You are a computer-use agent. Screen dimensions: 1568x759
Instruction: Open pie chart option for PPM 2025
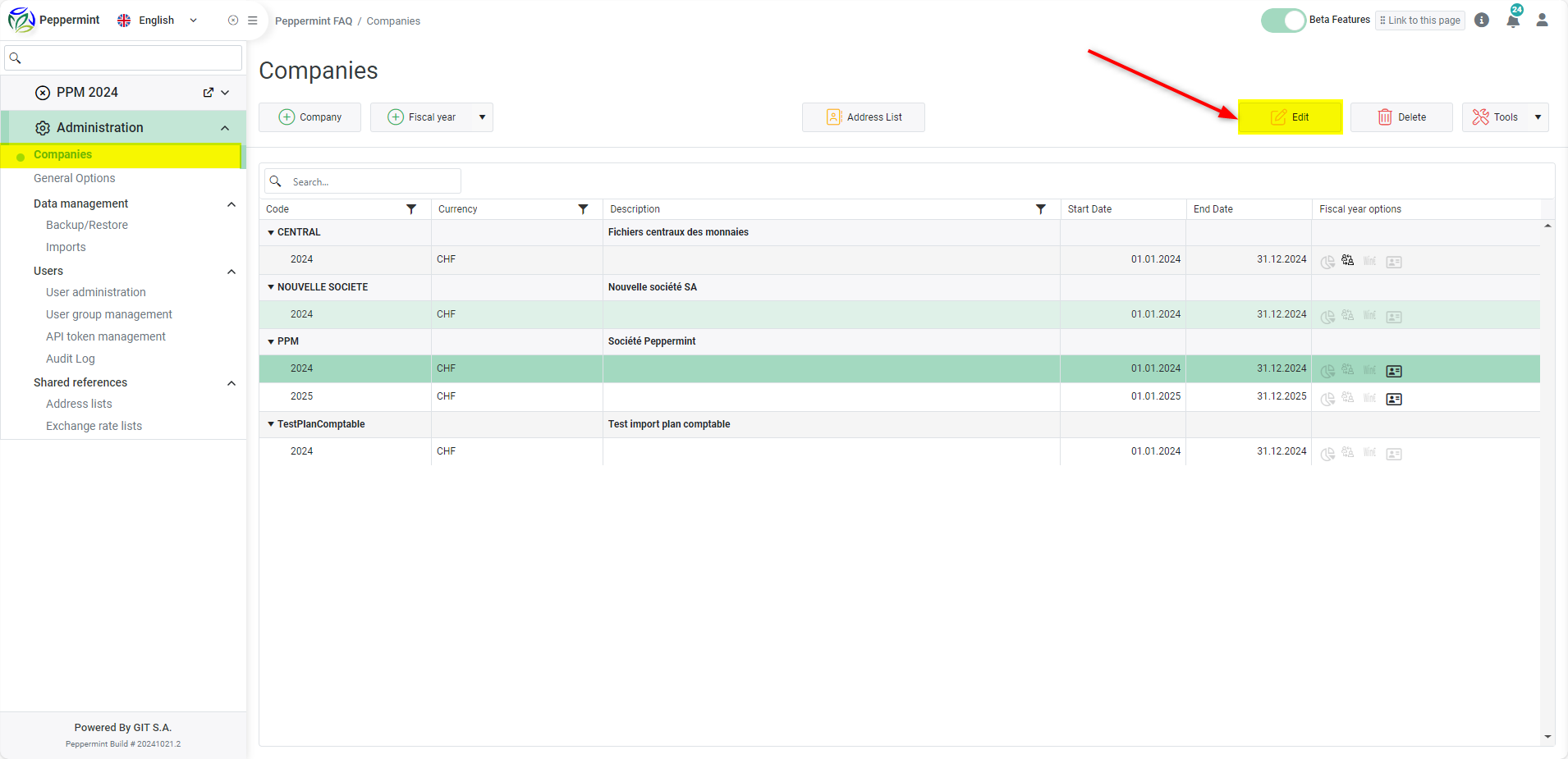tap(1327, 399)
